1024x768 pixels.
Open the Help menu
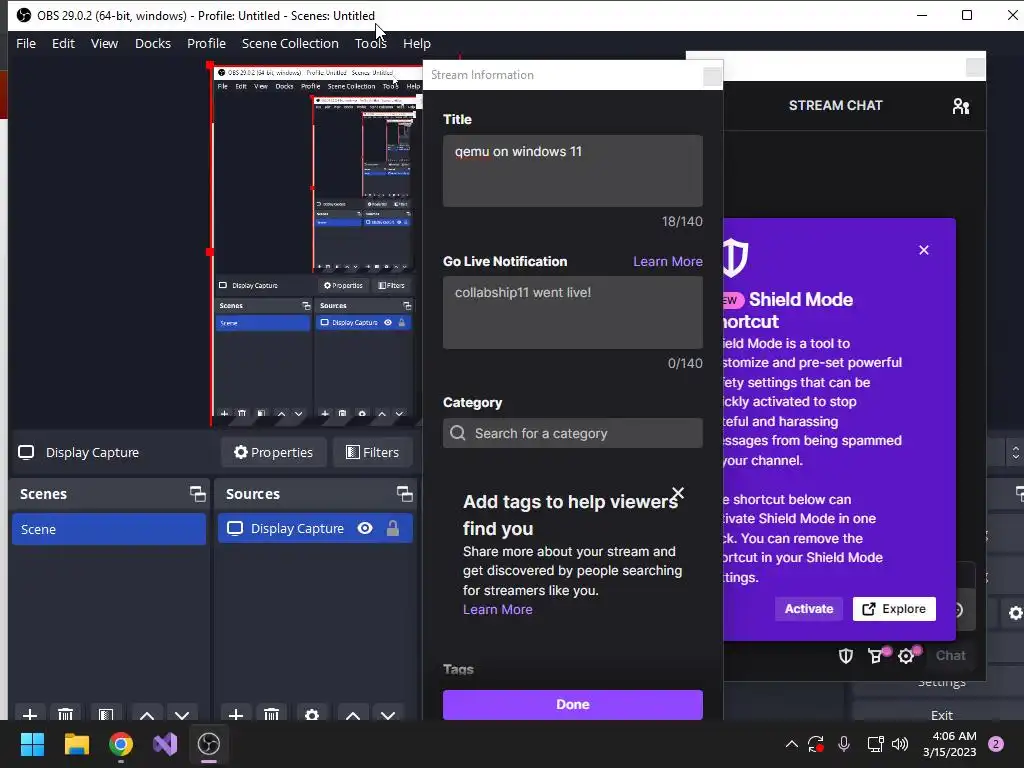[417, 44]
